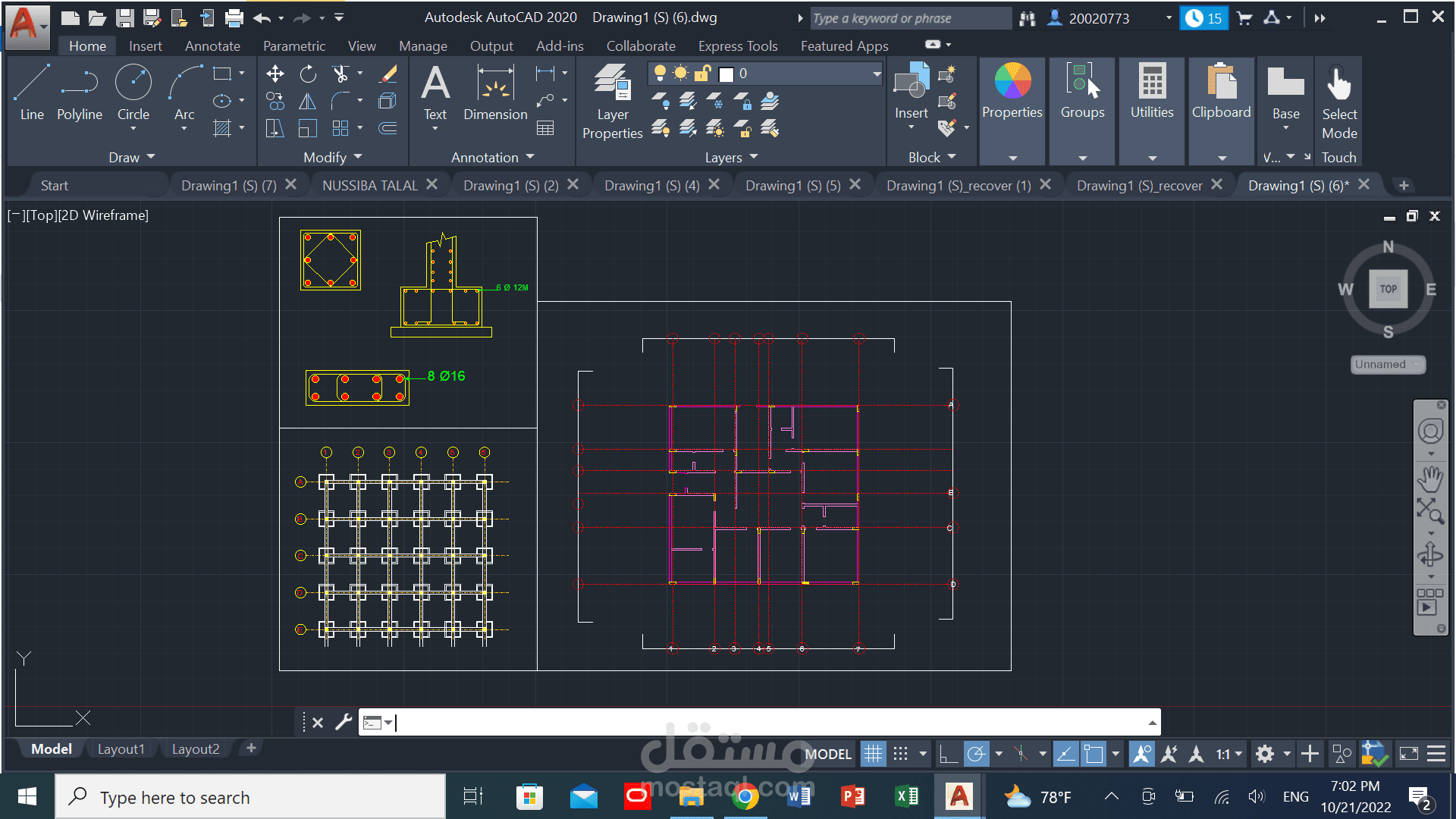This screenshot has height=819, width=1456.
Task: Switch to NUSSIBA TALAL drawing tab
Action: (x=370, y=185)
